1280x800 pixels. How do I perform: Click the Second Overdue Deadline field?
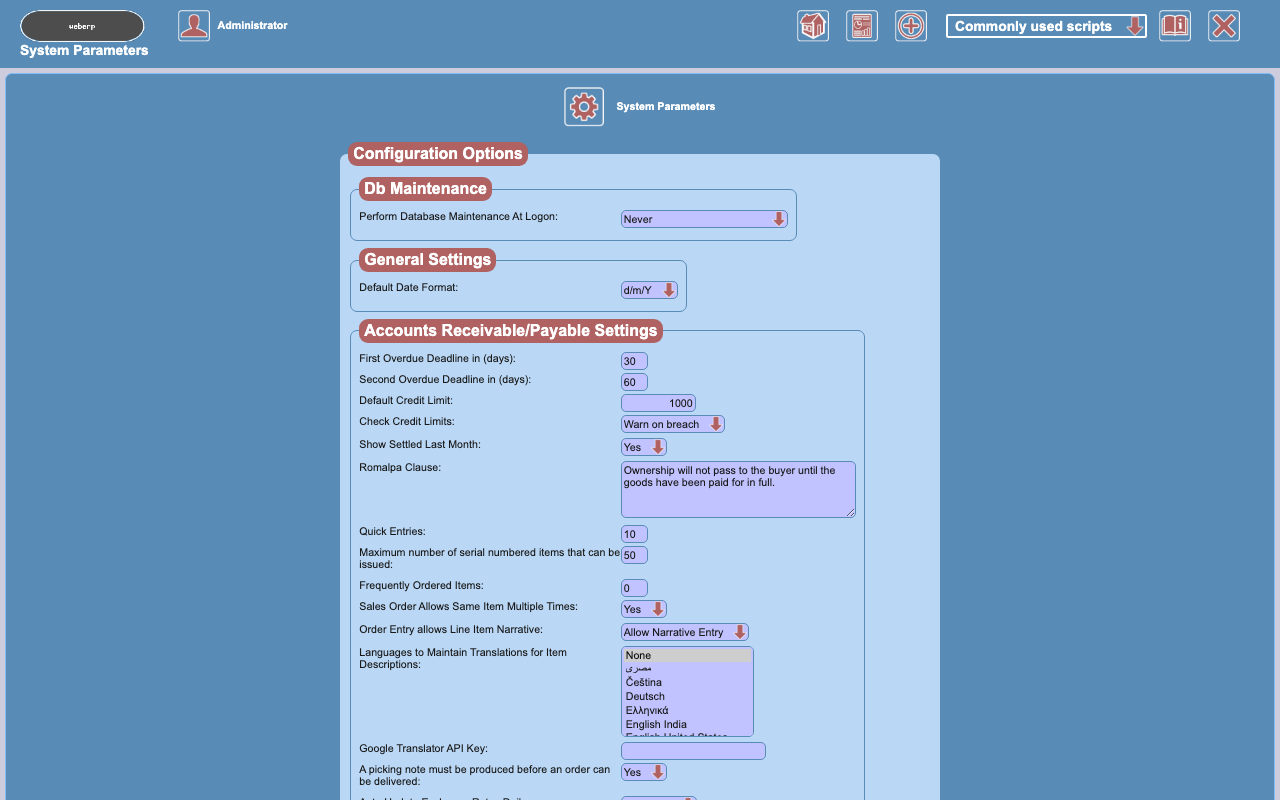coord(634,382)
